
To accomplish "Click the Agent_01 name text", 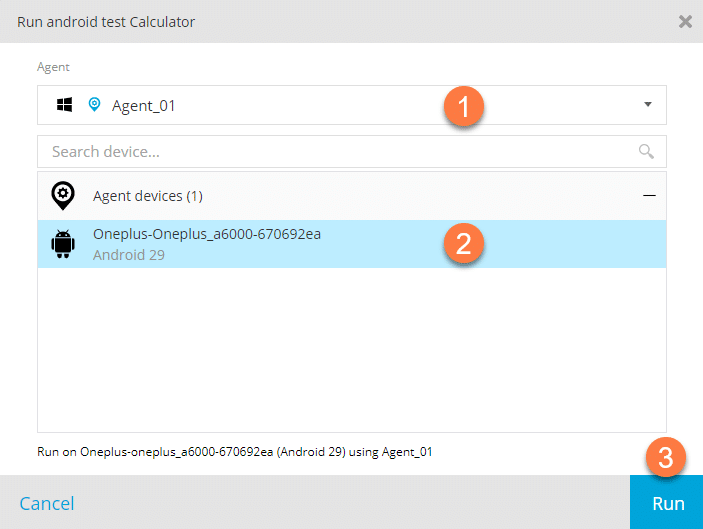I will [x=143, y=106].
